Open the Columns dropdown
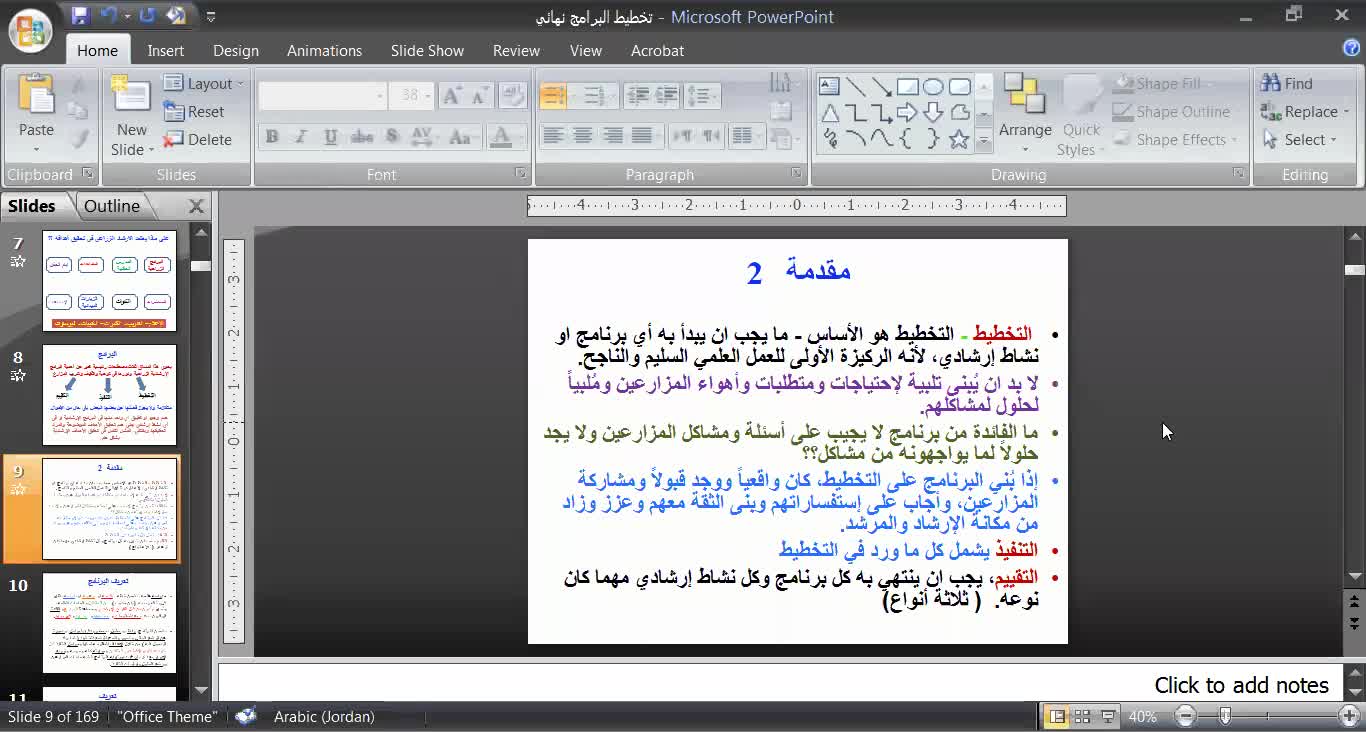This screenshot has height=732, width=1366. pos(746,136)
